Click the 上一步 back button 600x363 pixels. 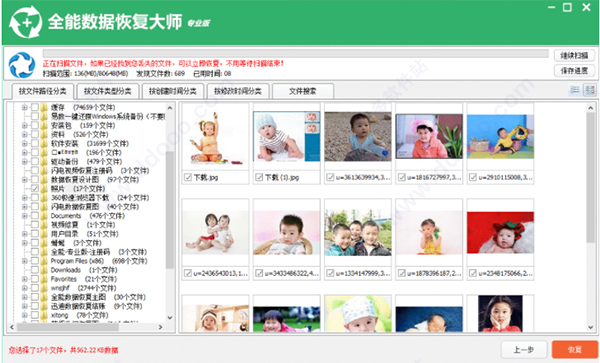click(524, 350)
